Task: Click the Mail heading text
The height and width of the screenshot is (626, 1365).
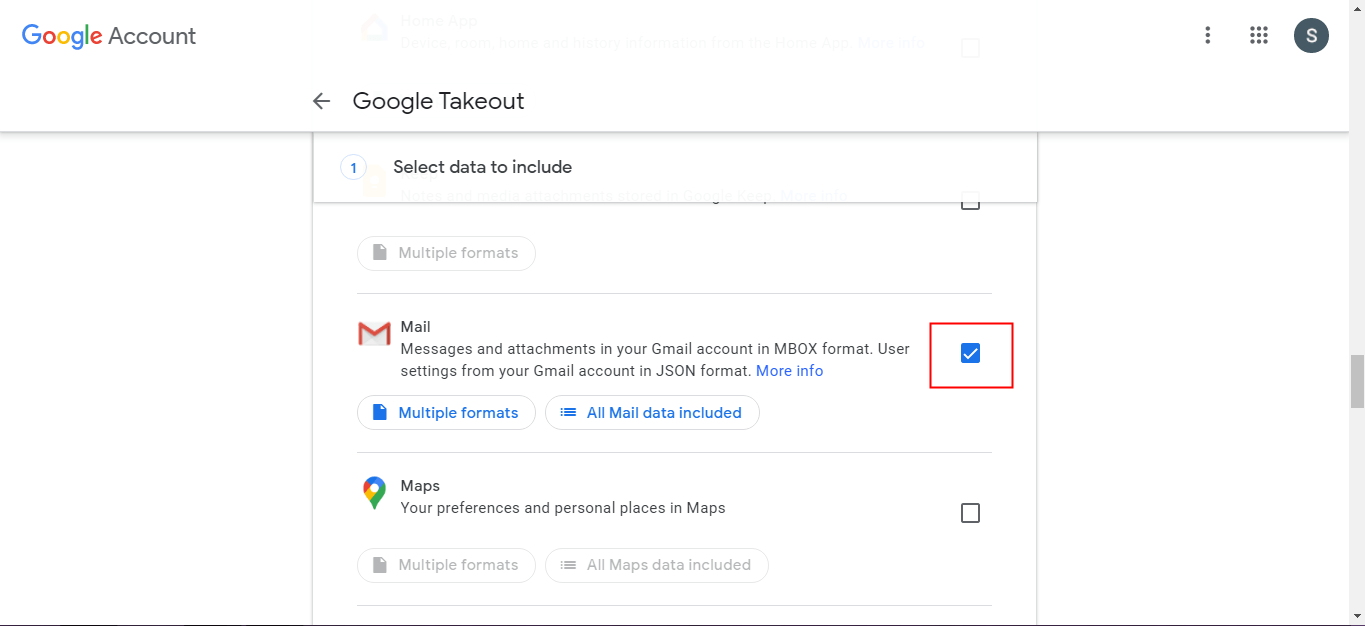Action: coord(415,327)
